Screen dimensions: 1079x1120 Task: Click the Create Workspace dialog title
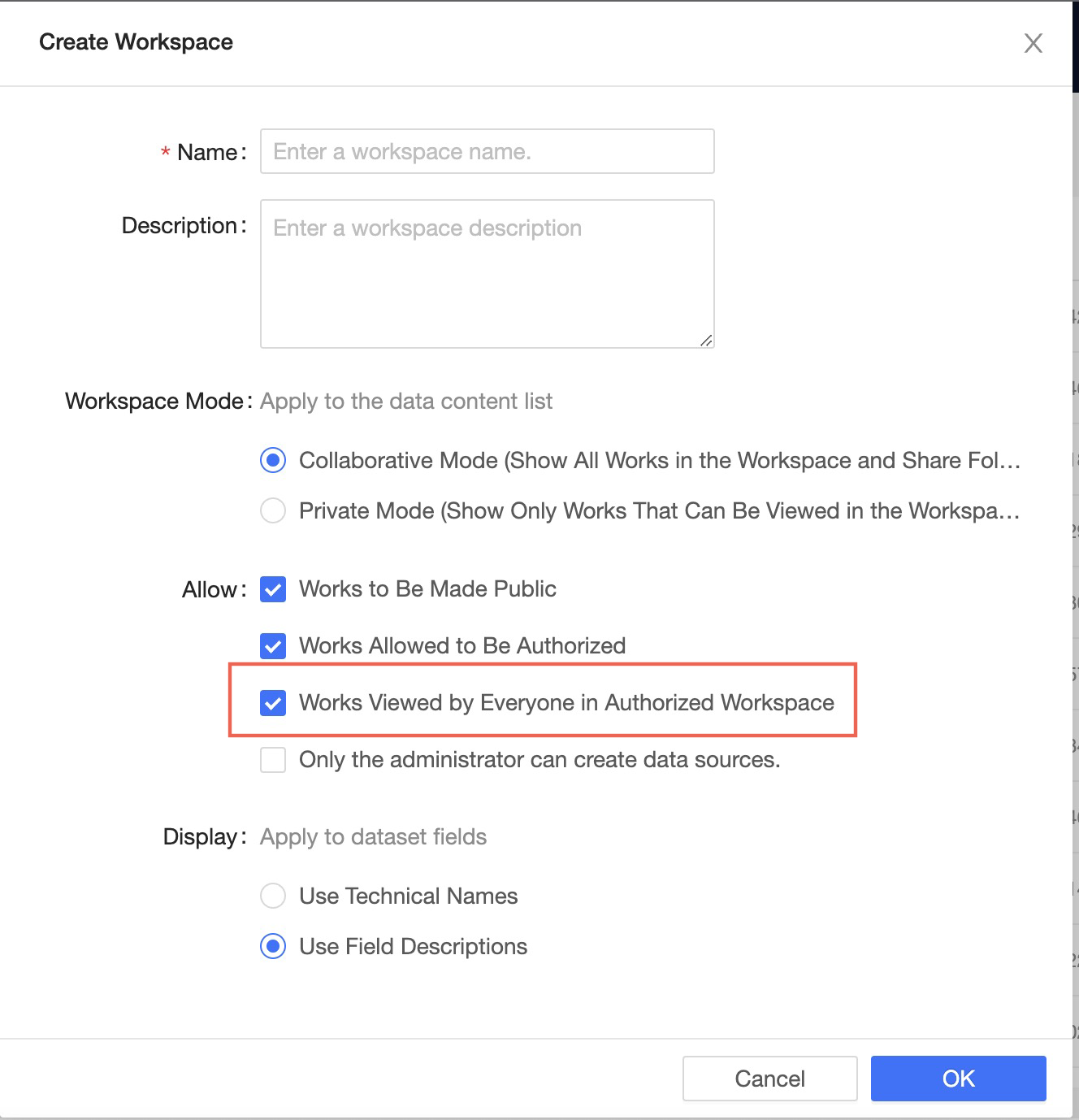pyautogui.click(x=135, y=41)
